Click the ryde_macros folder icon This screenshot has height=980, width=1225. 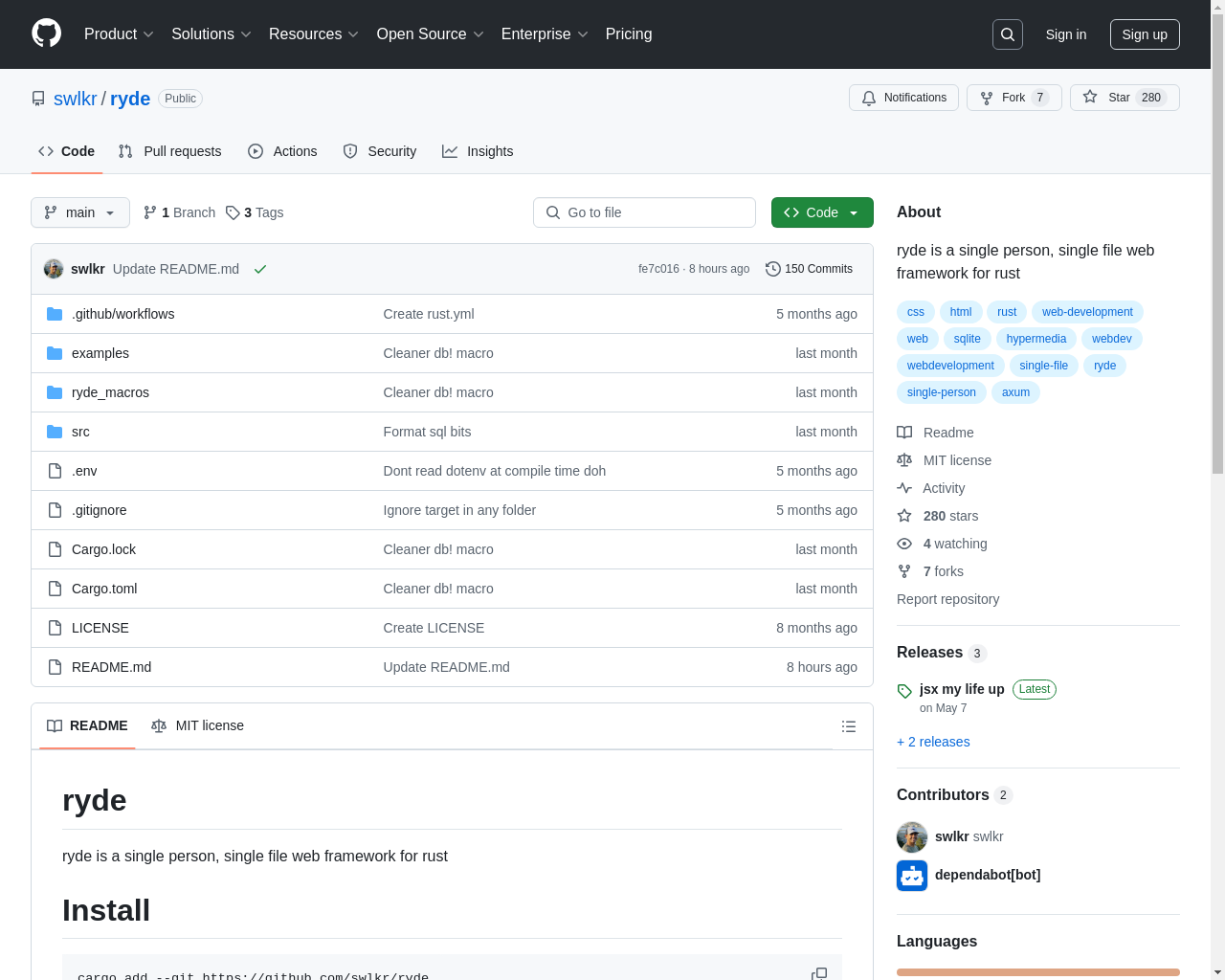click(x=55, y=392)
